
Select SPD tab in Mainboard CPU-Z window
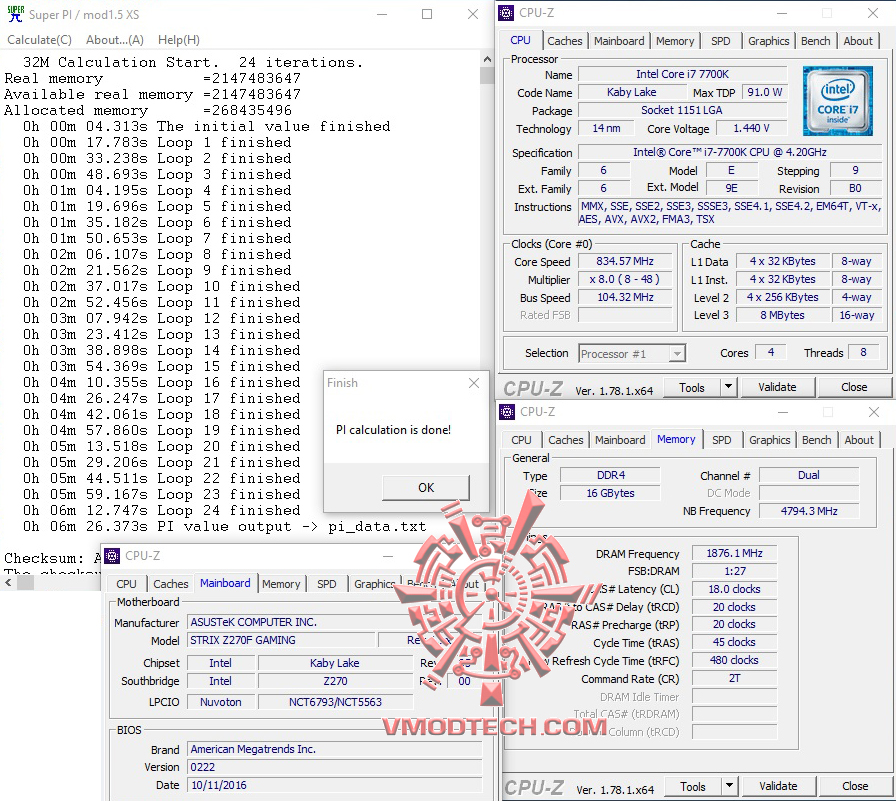(327, 584)
